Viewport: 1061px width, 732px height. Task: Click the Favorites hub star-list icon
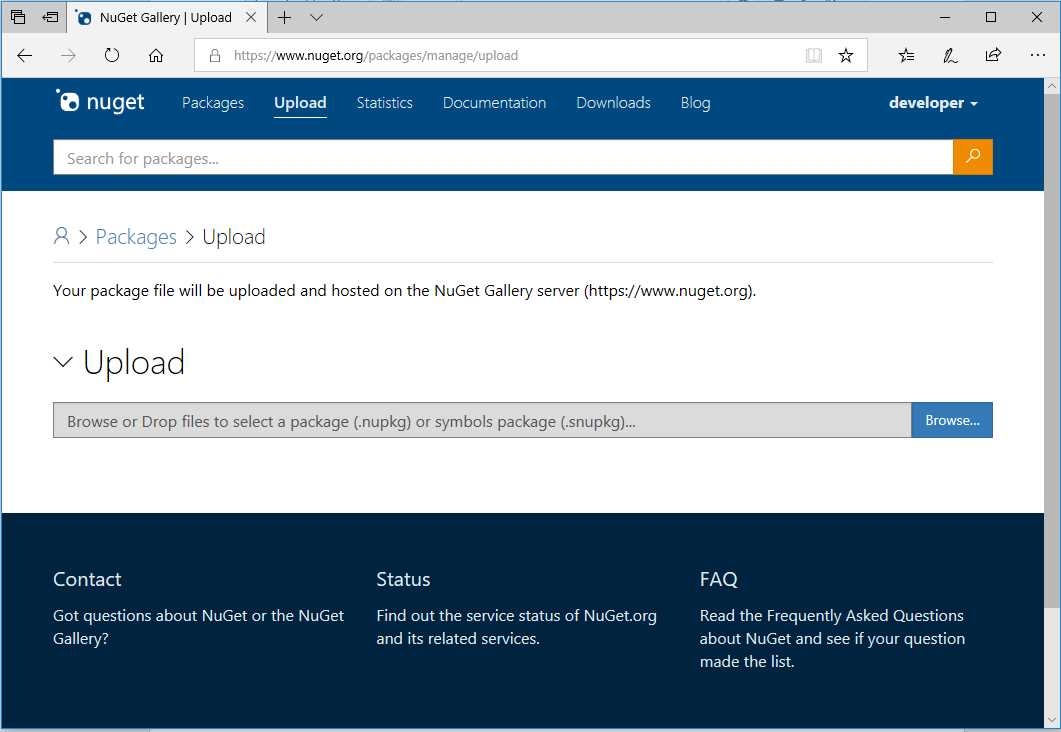(905, 56)
